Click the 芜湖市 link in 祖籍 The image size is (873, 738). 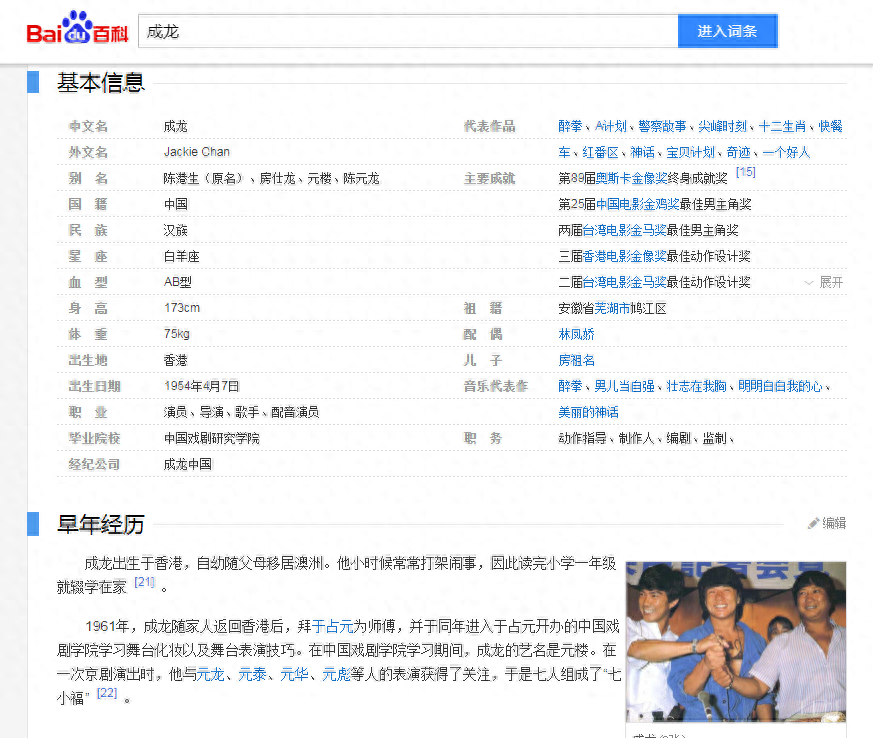[x=613, y=308]
